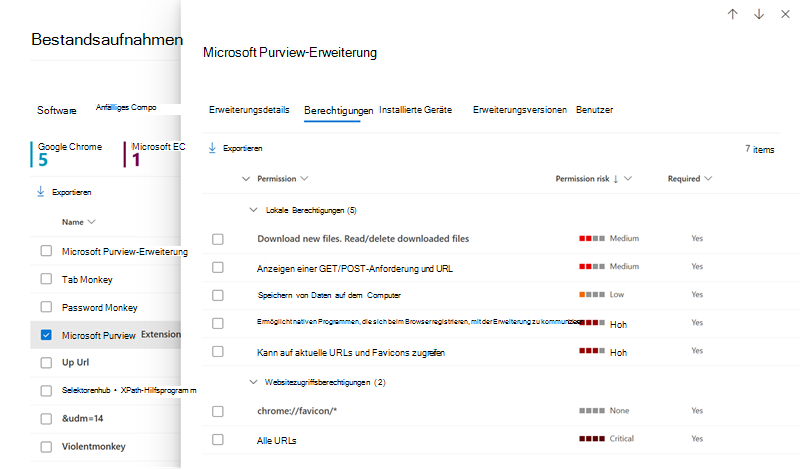The height and width of the screenshot is (470, 800).
Task: Click the Alle URLs permission text
Action: click(277, 440)
